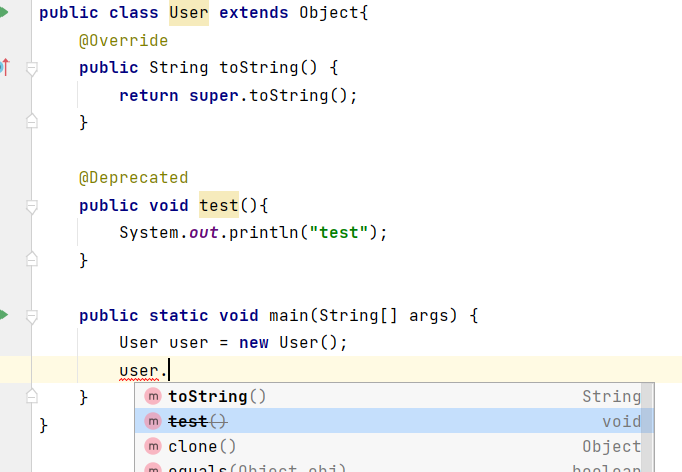This screenshot has height=472, width=682.
Task: Click the run icon beside the main method
Action: (4, 315)
